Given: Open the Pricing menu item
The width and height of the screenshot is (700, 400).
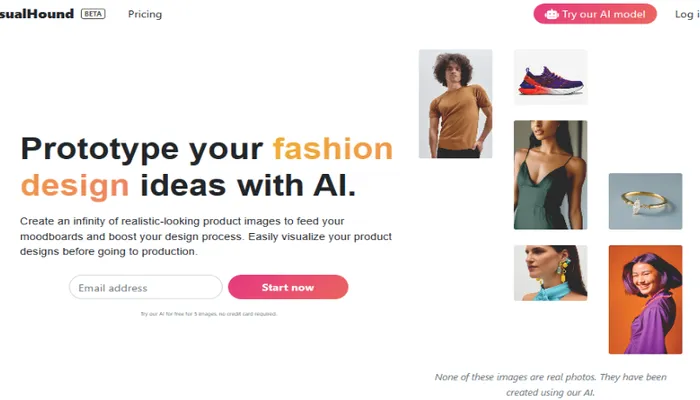Looking at the screenshot, I should coord(145,14).
